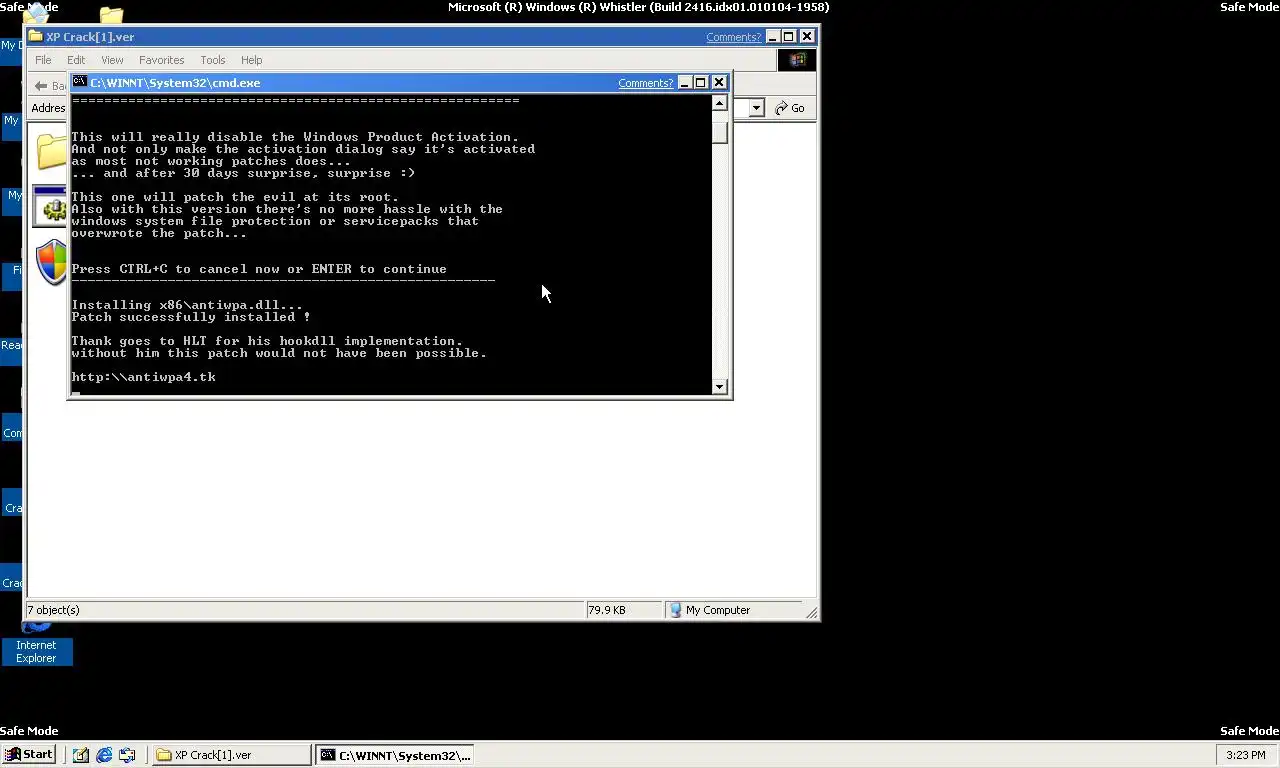Image resolution: width=1280 pixels, height=768 pixels.
Task: Launch Internet Explorer from quick launch
Action: [104, 755]
